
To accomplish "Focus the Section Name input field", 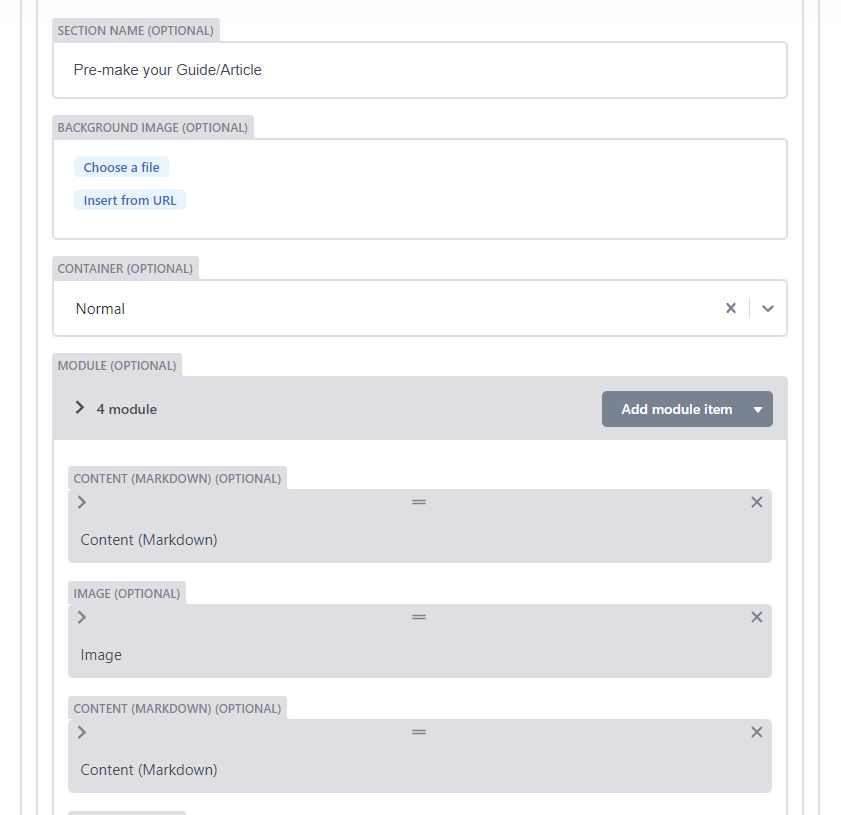I will 420,70.
